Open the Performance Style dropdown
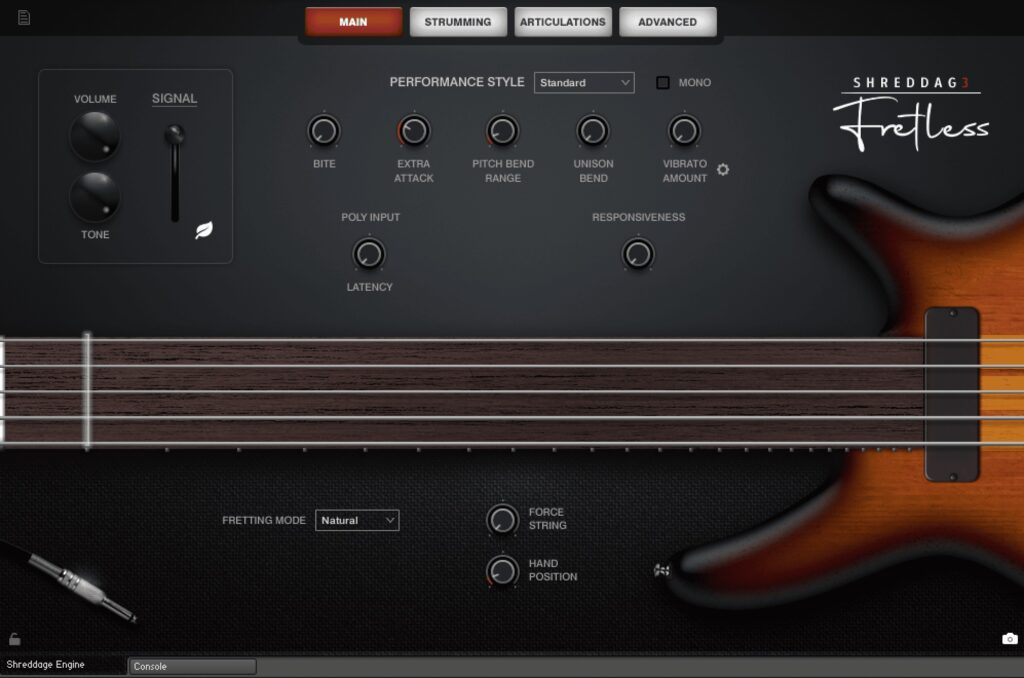1024x678 pixels. [x=584, y=83]
